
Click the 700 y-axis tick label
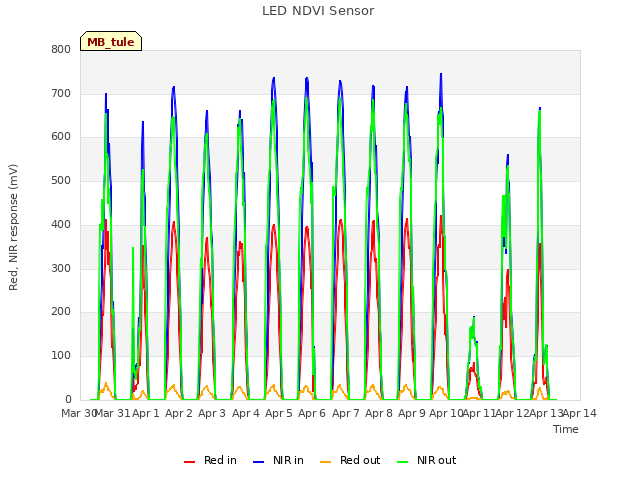point(61,93)
